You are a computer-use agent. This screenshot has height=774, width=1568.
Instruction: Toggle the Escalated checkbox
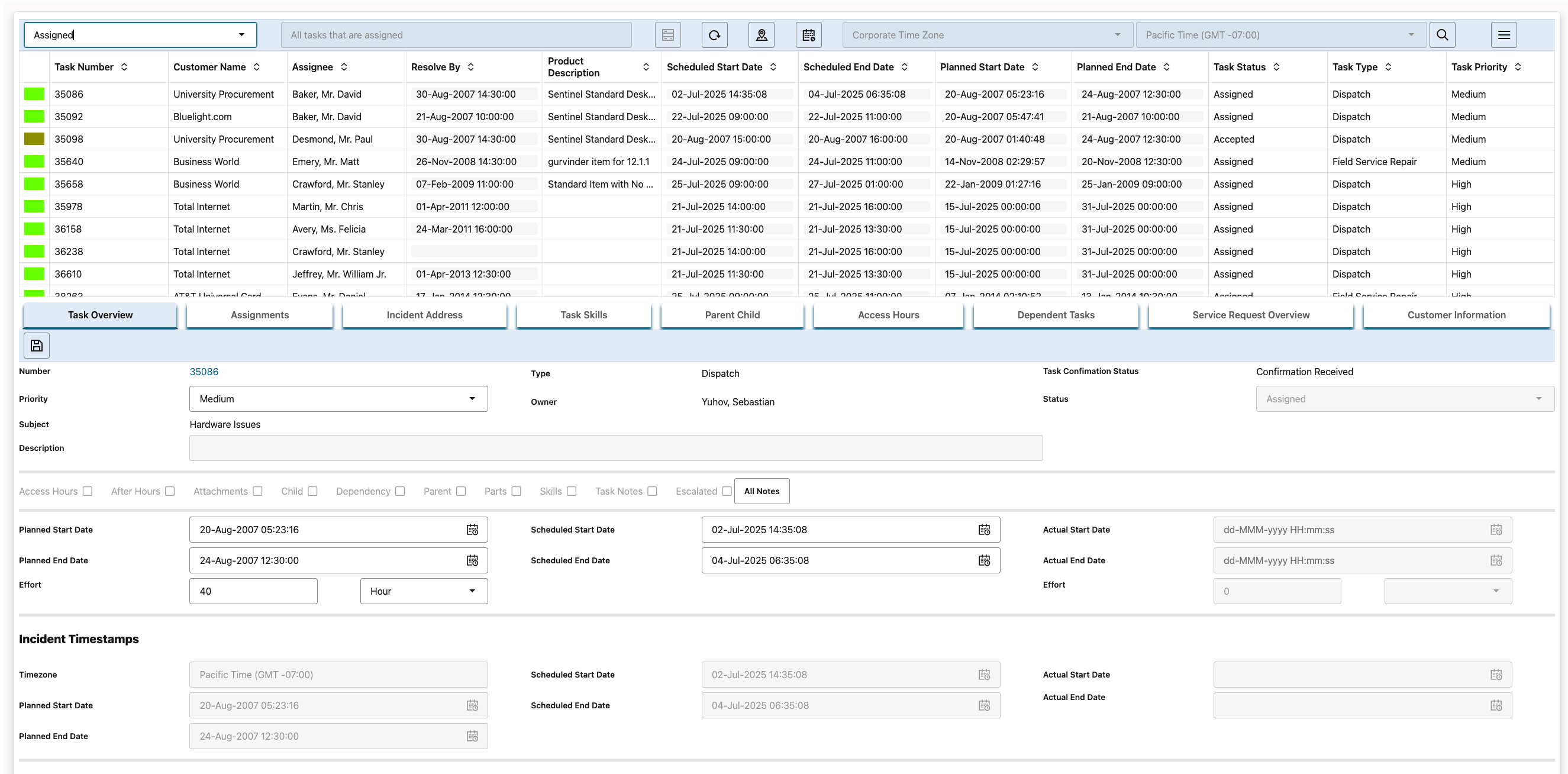click(x=727, y=491)
